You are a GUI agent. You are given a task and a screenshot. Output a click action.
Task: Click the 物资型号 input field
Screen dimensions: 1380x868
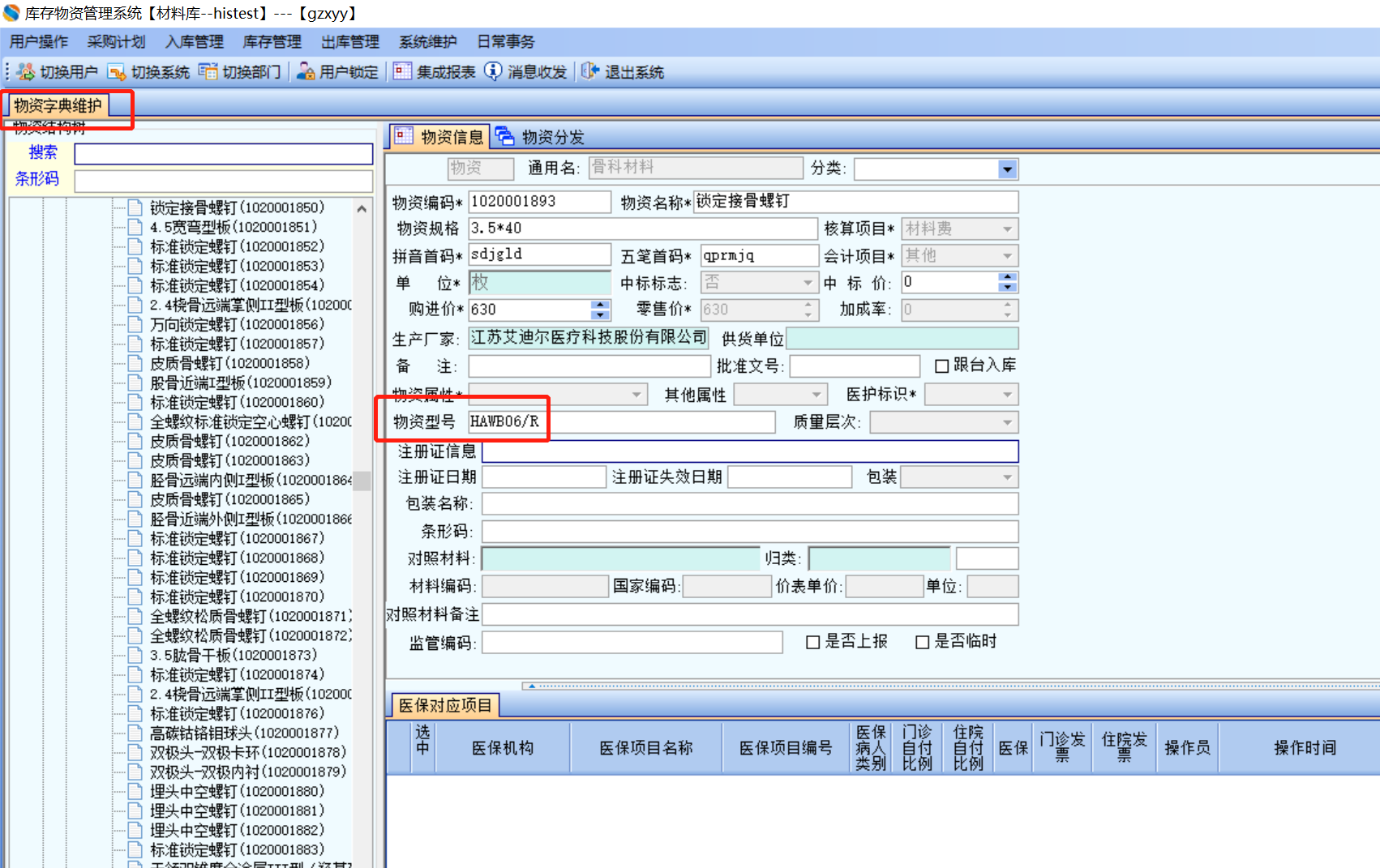click(x=622, y=422)
